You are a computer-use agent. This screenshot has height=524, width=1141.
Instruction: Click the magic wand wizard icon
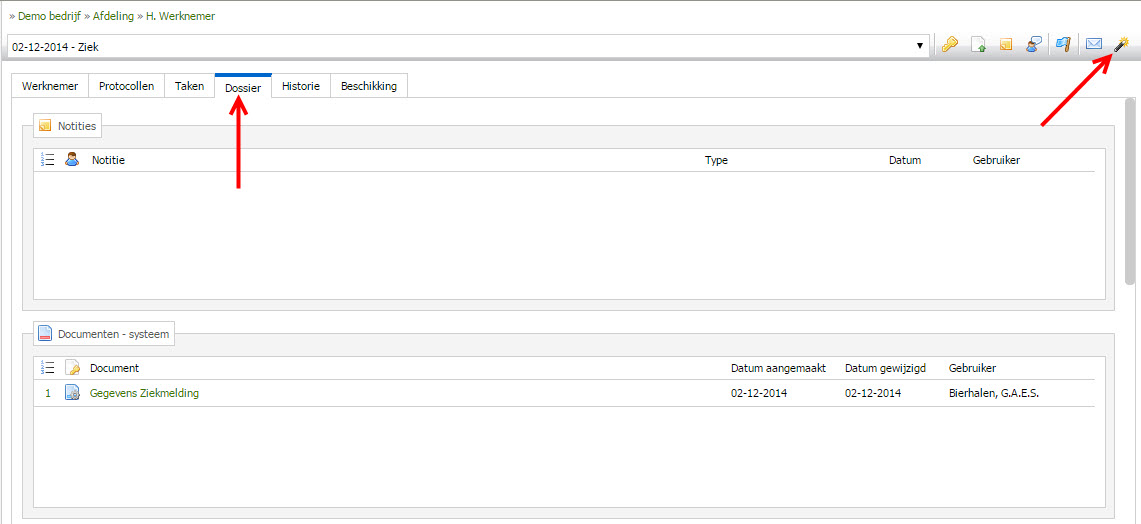pyautogui.click(x=1122, y=45)
